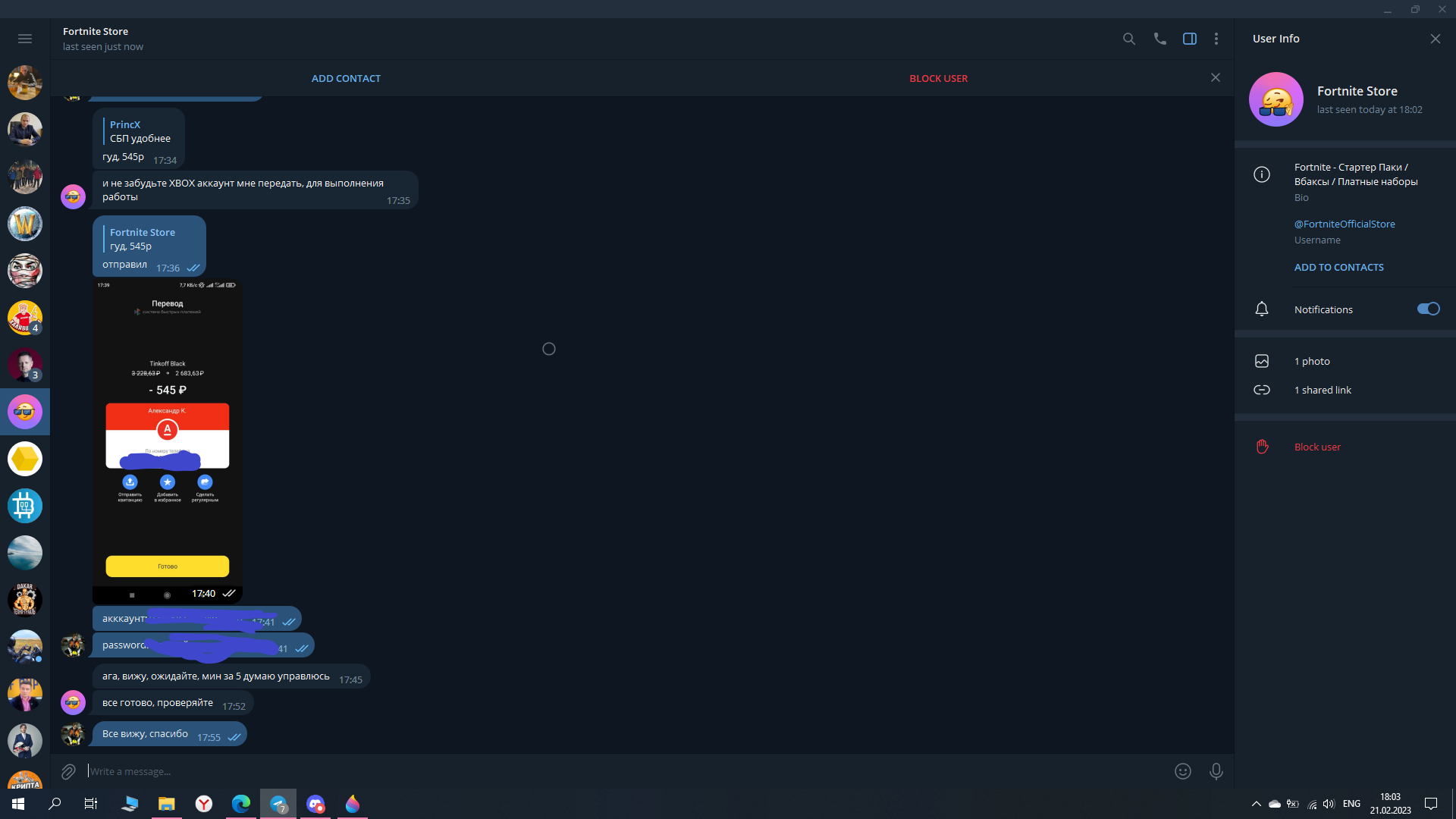Image resolution: width=1456 pixels, height=819 pixels.
Task: Click the message 'Все вижу, спасибо'
Action: point(145,734)
